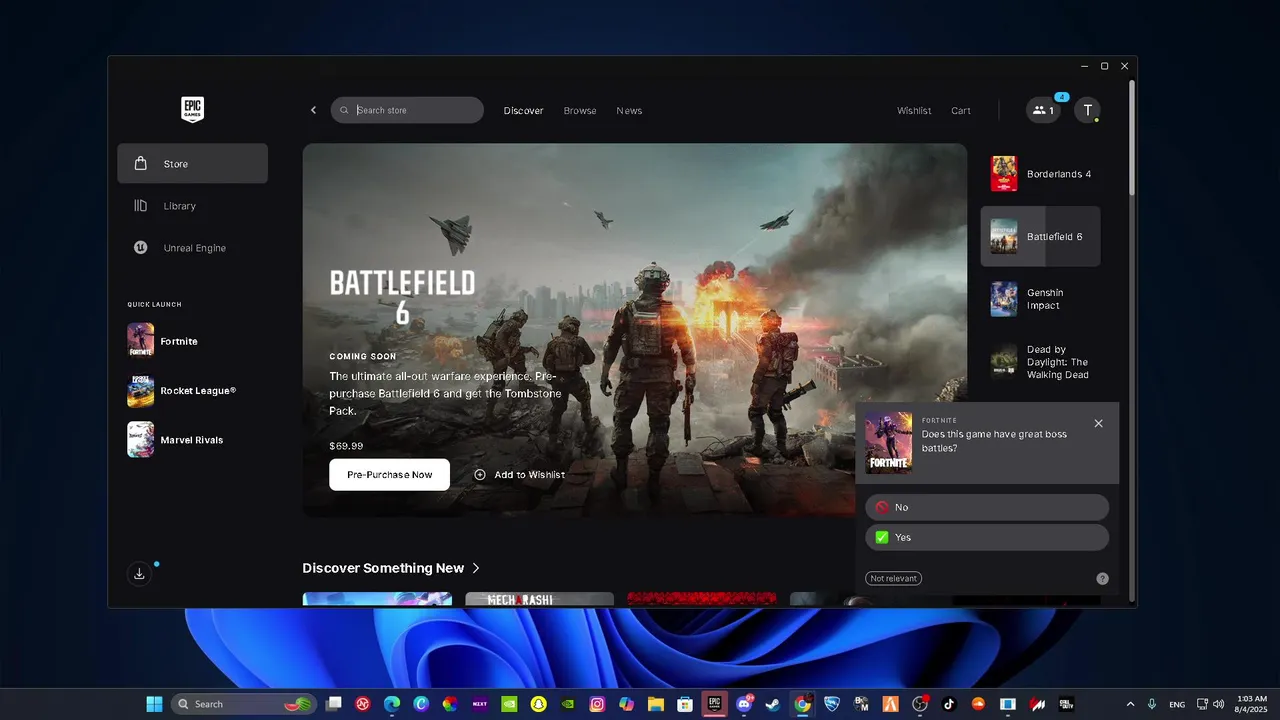This screenshot has width=1280, height=720.
Task: Click the Search store field
Action: (x=407, y=110)
